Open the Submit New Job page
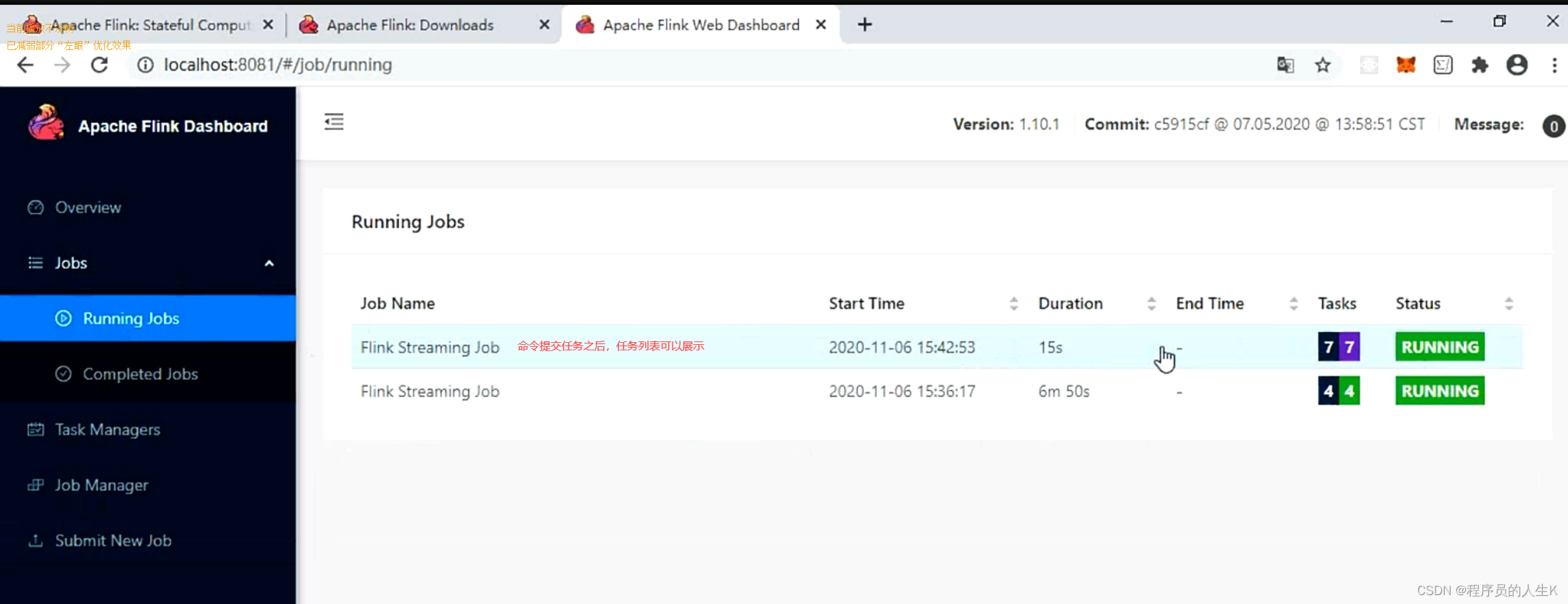Viewport: 1568px width, 604px height. tap(148, 540)
